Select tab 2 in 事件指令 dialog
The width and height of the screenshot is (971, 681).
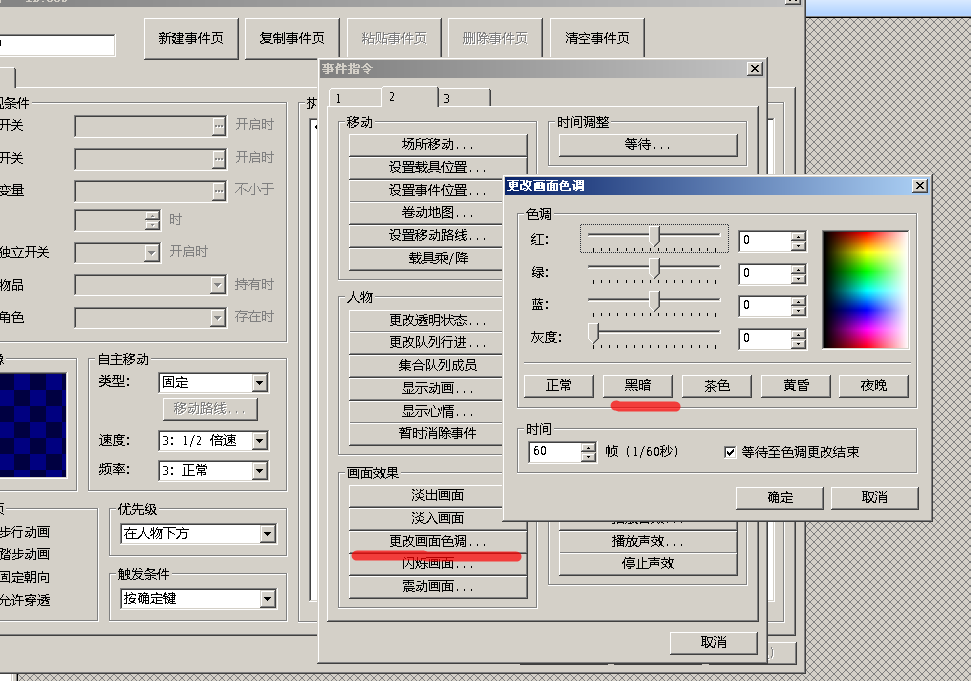point(409,97)
